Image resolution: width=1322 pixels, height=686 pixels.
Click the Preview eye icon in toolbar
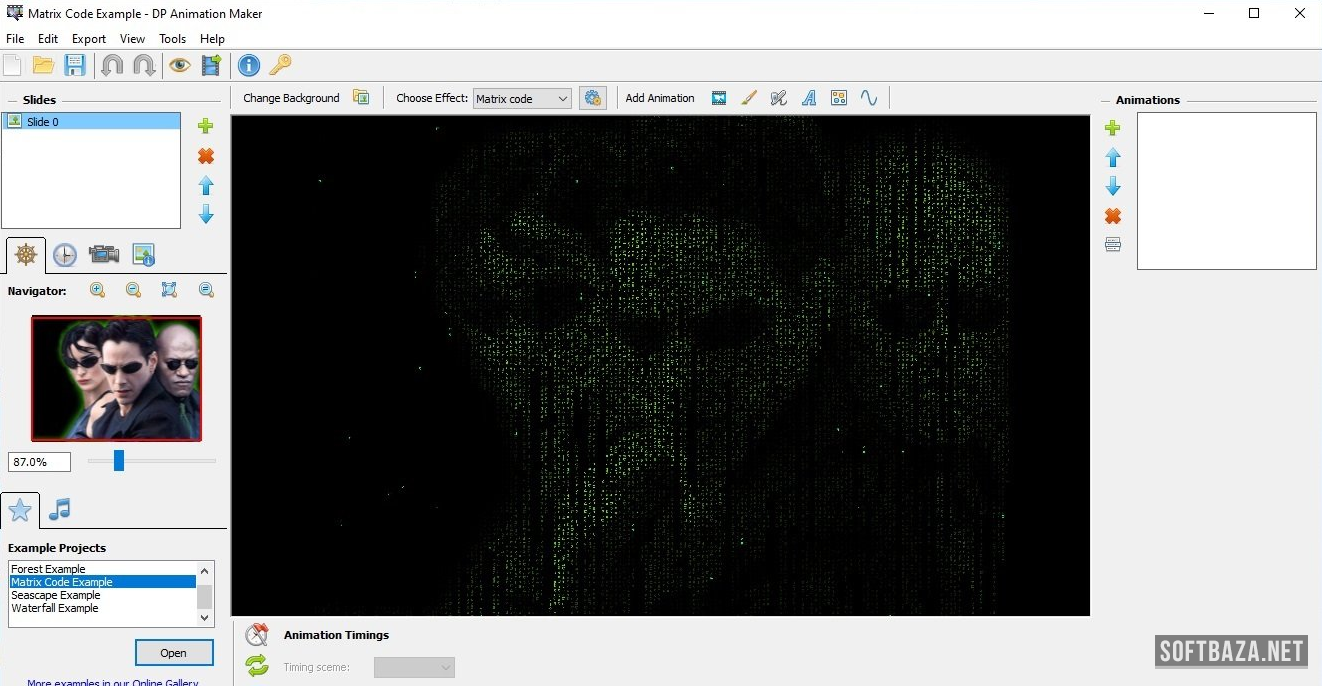coord(179,66)
